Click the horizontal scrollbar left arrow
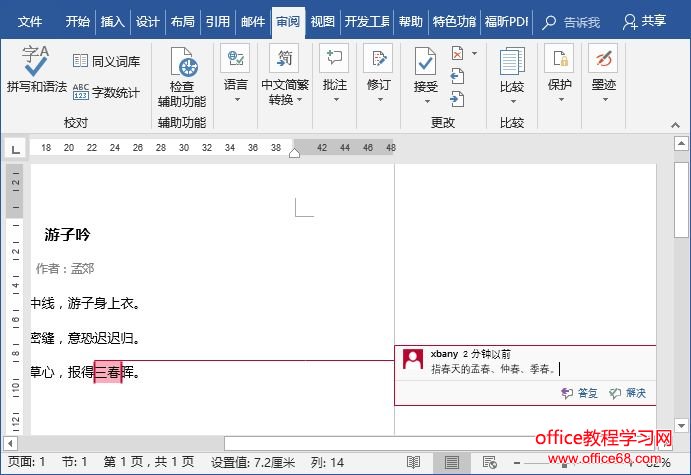Viewport: 691px width, 475px height. click(10, 443)
